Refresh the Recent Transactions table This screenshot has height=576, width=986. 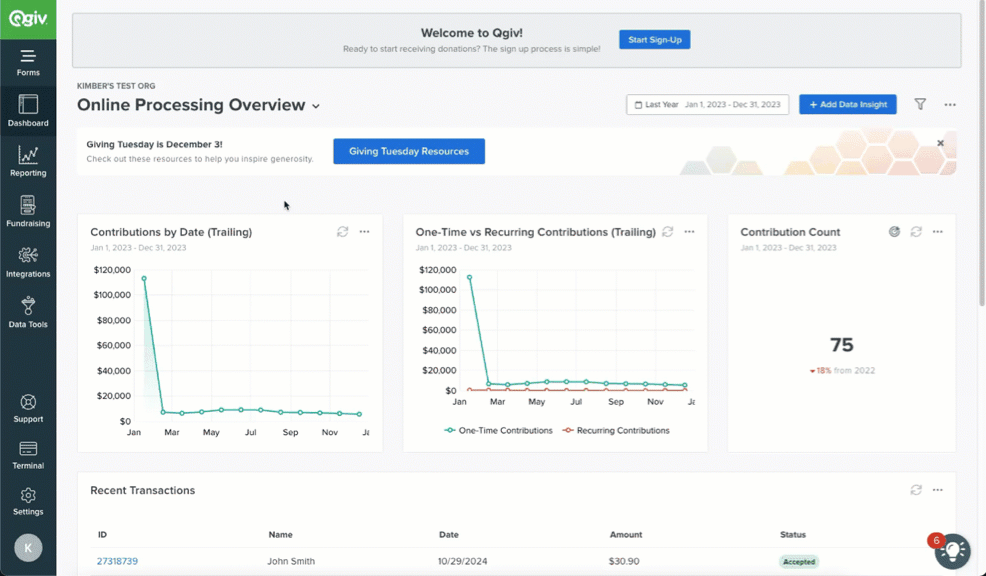pos(916,490)
